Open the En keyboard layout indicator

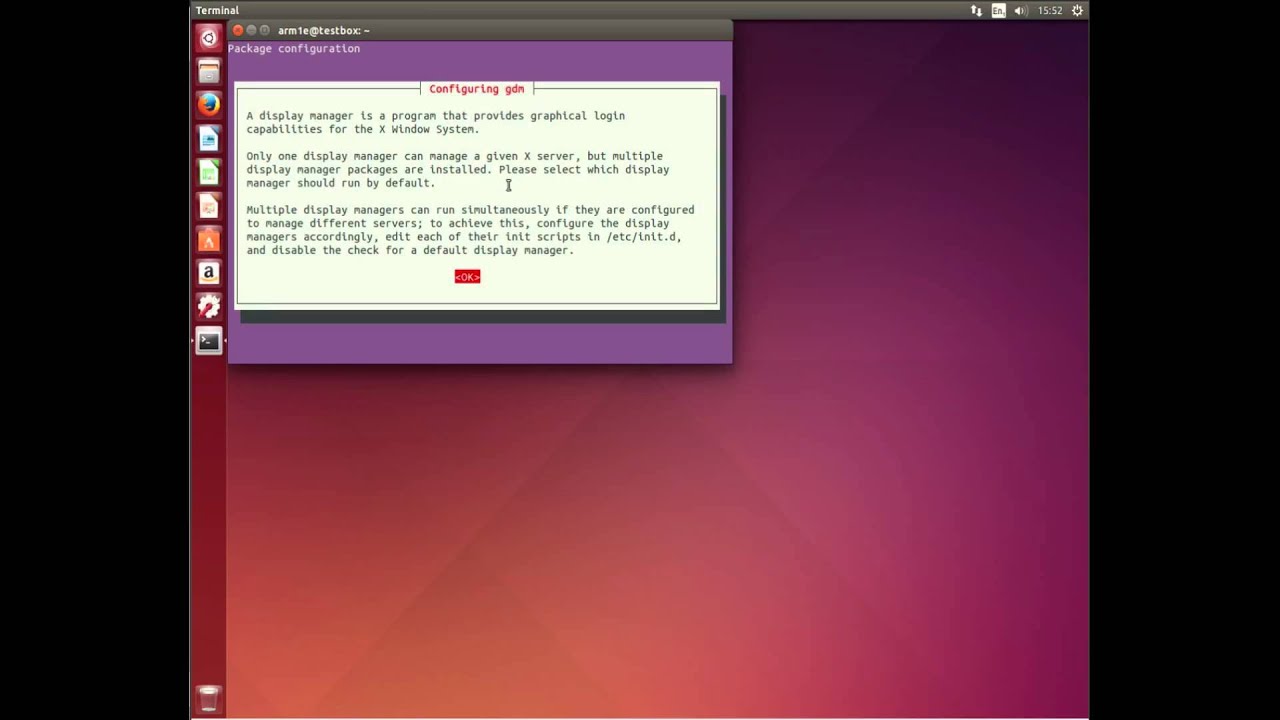click(998, 10)
